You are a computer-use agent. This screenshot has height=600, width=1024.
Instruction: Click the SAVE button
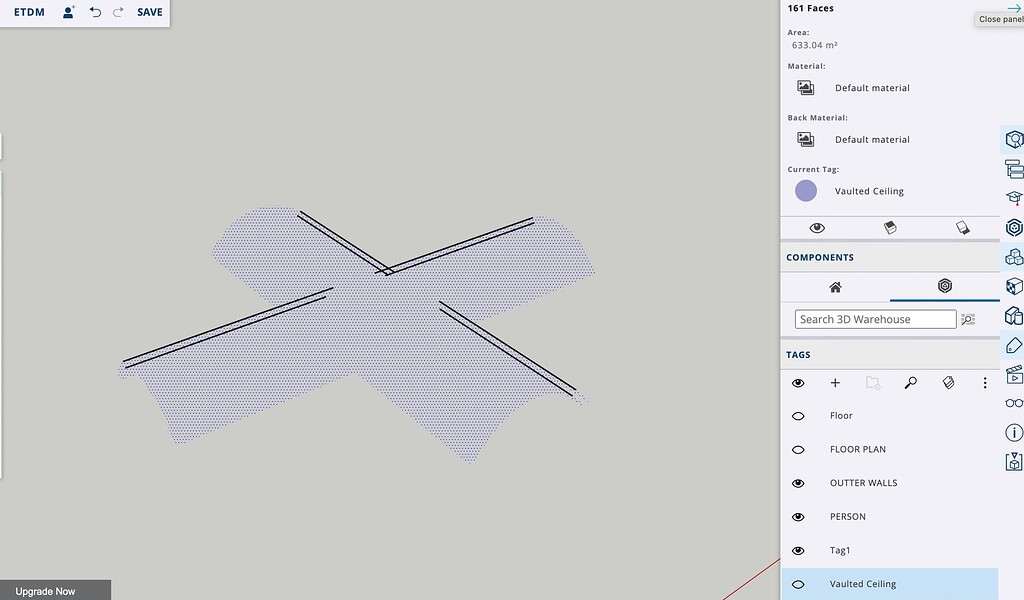[x=149, y=12]
